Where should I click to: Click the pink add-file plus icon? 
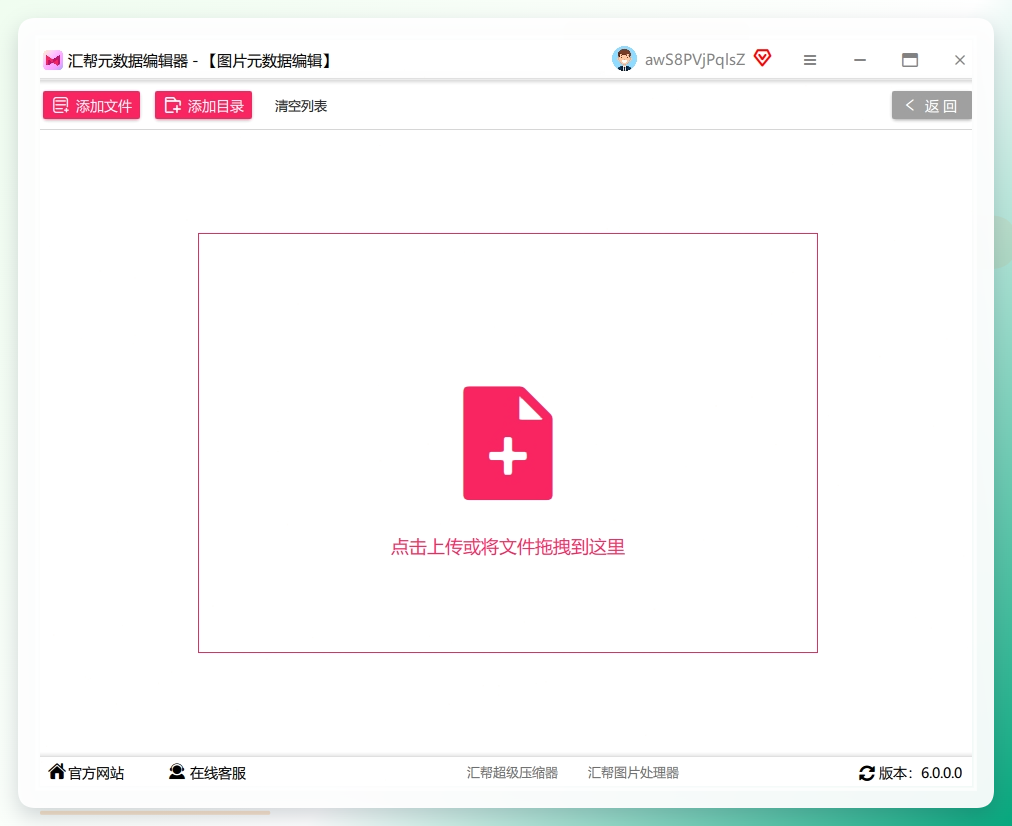click(x=508, y=443)
